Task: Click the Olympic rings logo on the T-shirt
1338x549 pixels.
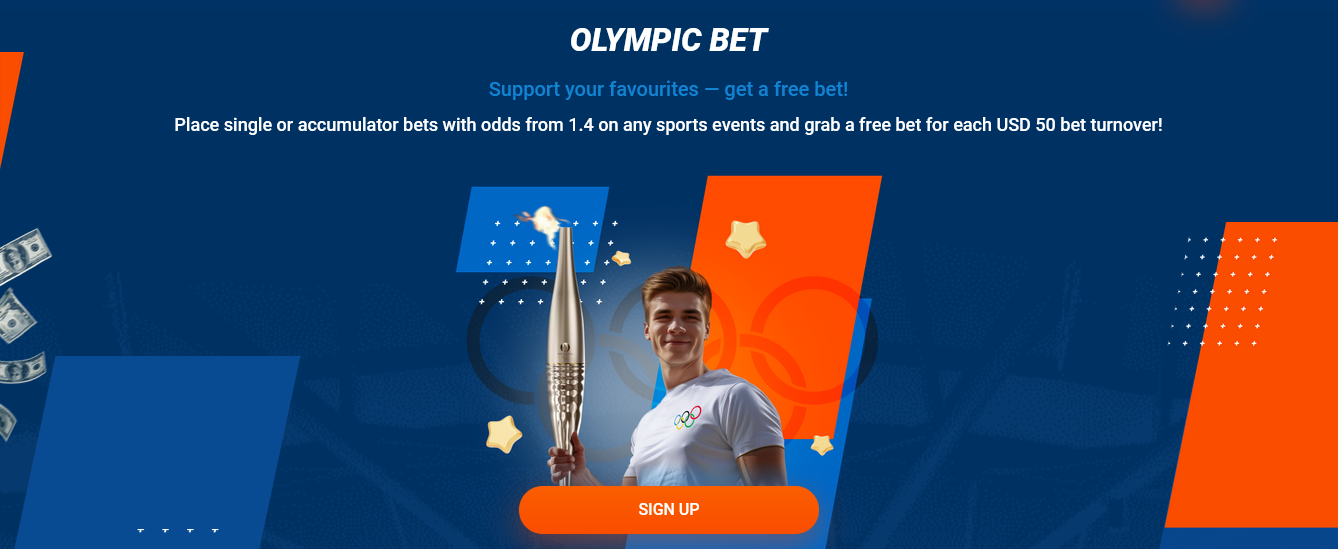Action: [x=687, y=416]
